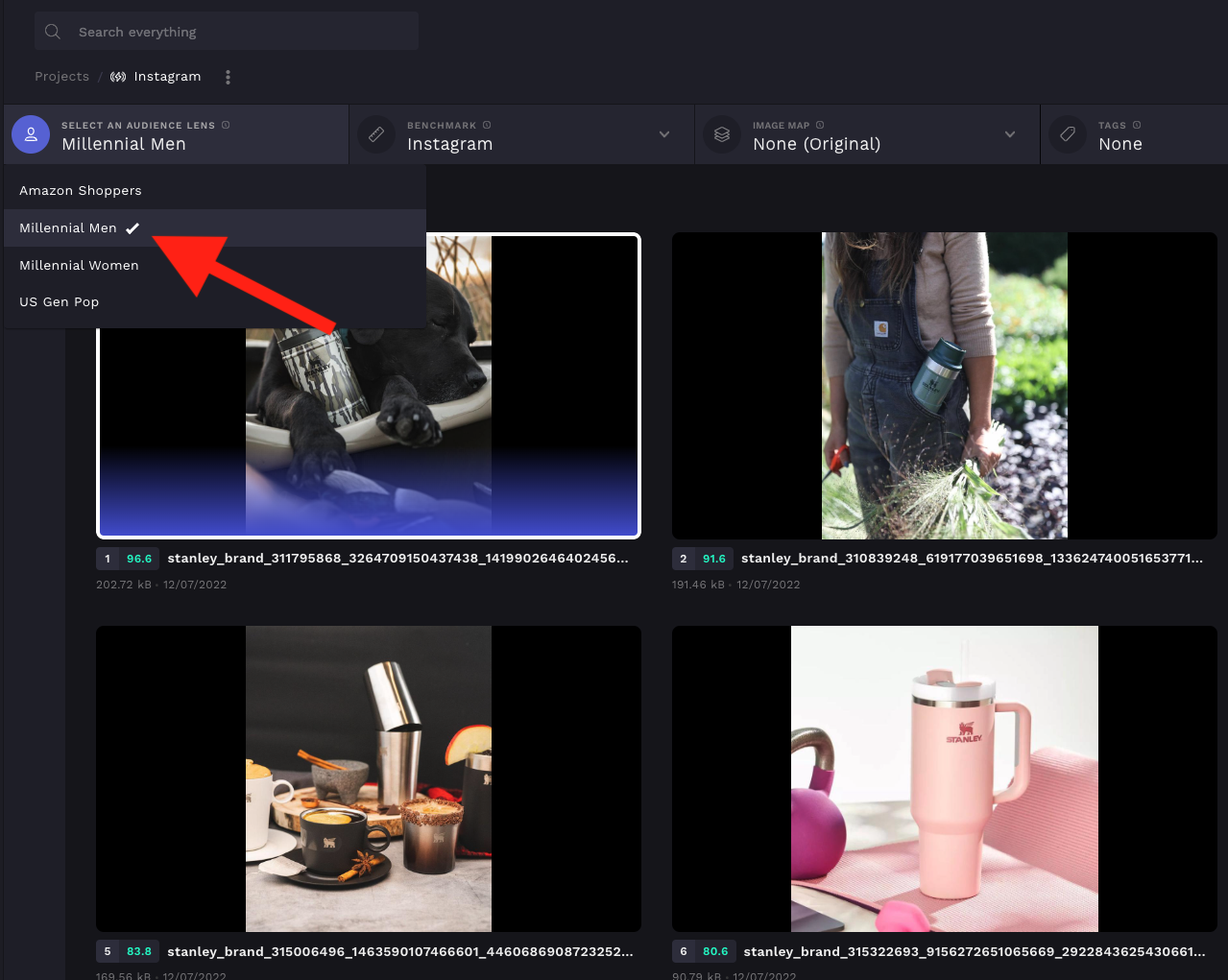Click the search magnifier icon

click(53, 32)
